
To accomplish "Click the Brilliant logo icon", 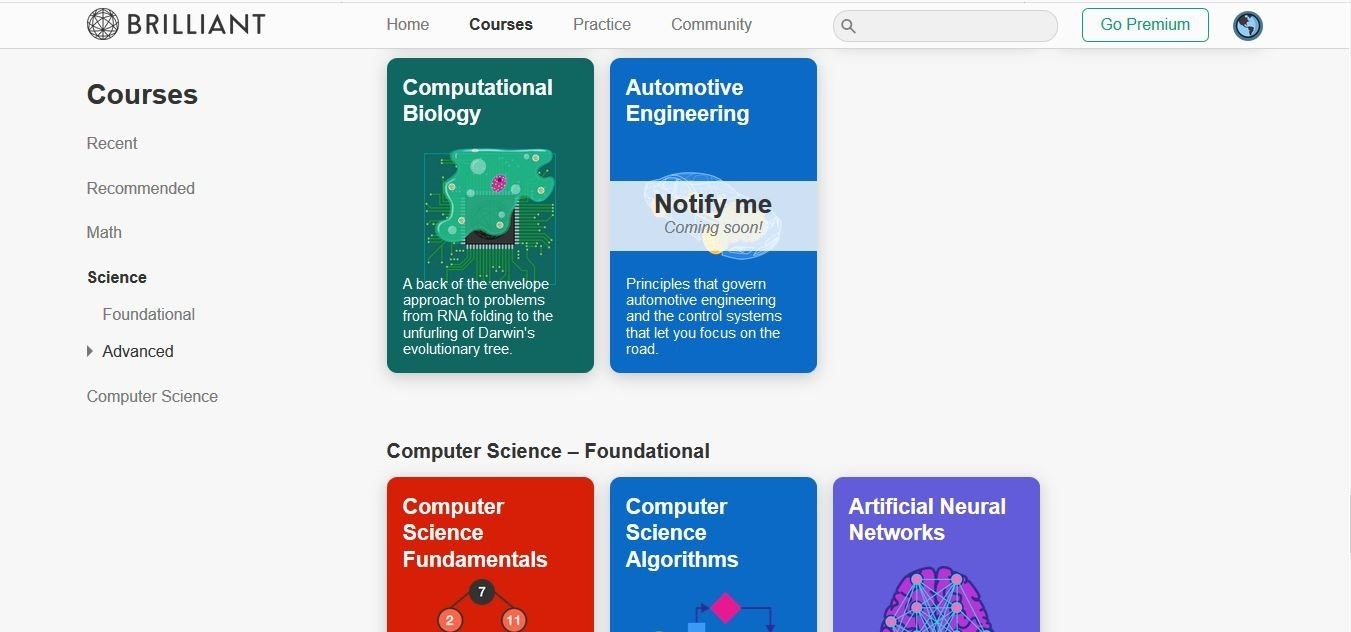I will pyautogui.click(x=103, y=24).
